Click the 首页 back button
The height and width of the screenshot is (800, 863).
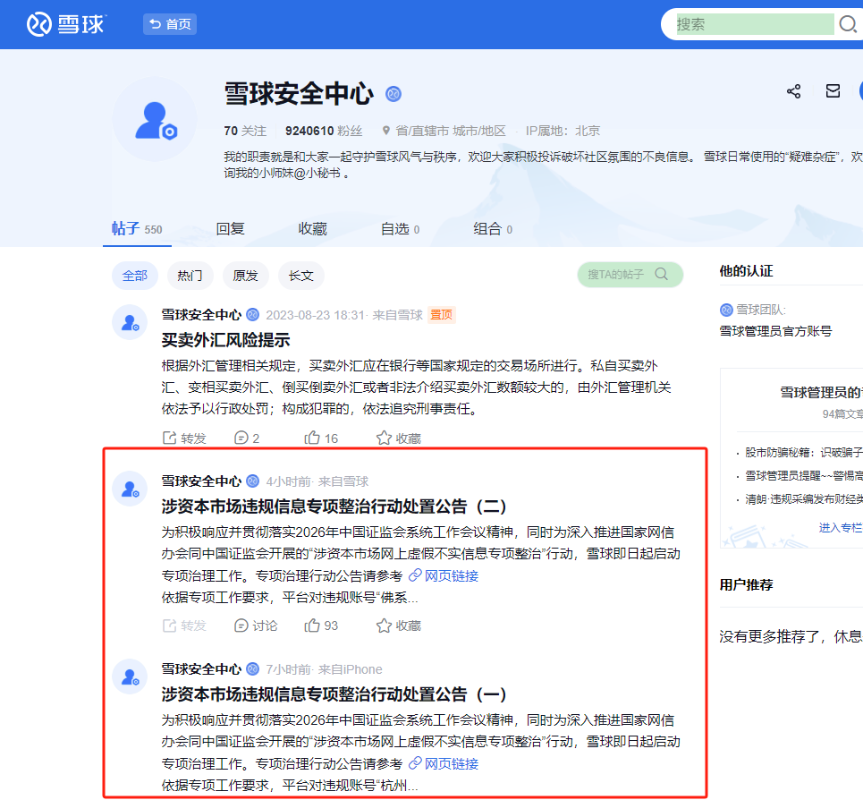click(x=169, y=24)
